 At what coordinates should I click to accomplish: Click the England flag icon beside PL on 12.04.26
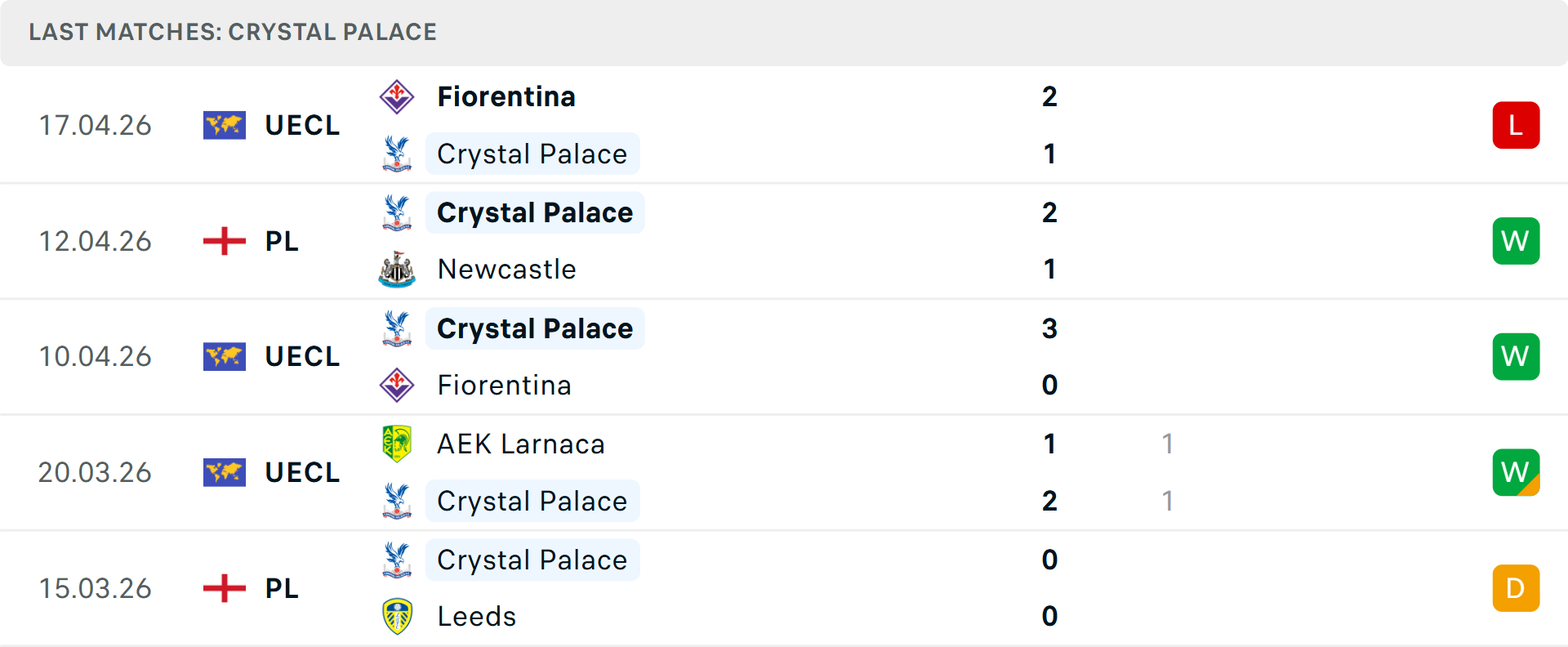tap(225, 240)
